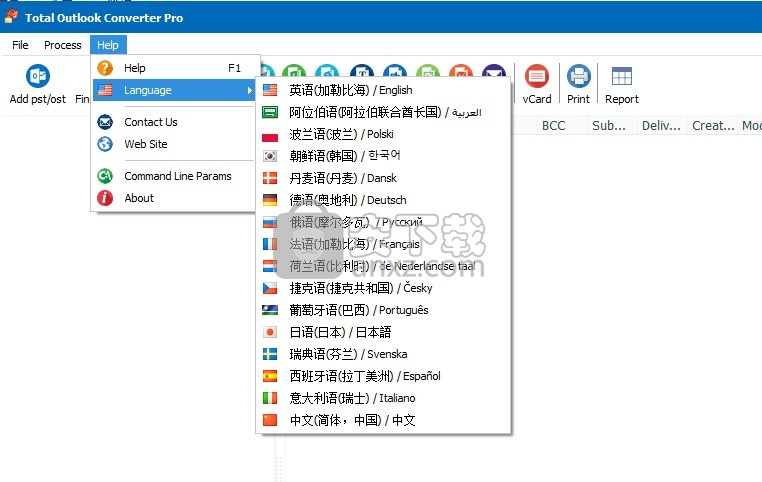Viewport: 762px width, 482px height.
Task: Open Web Site menu entry
Action: click(x=173, y=144)
